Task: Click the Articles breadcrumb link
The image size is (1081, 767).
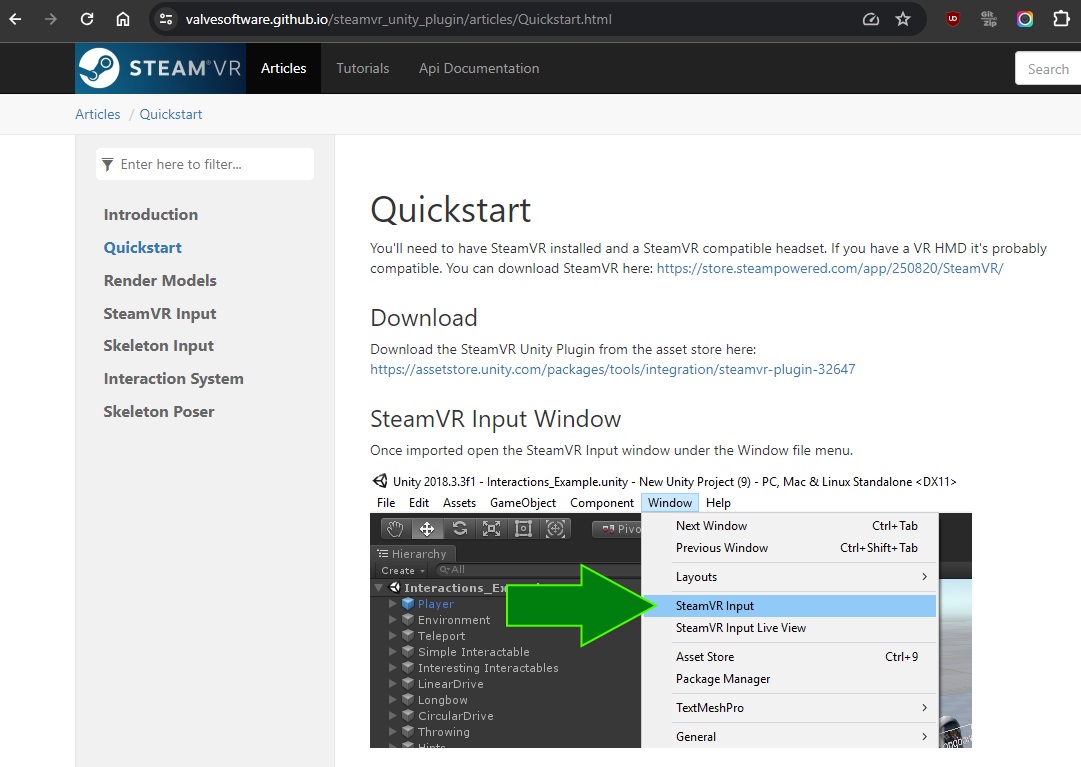Action: pos(98,114)
